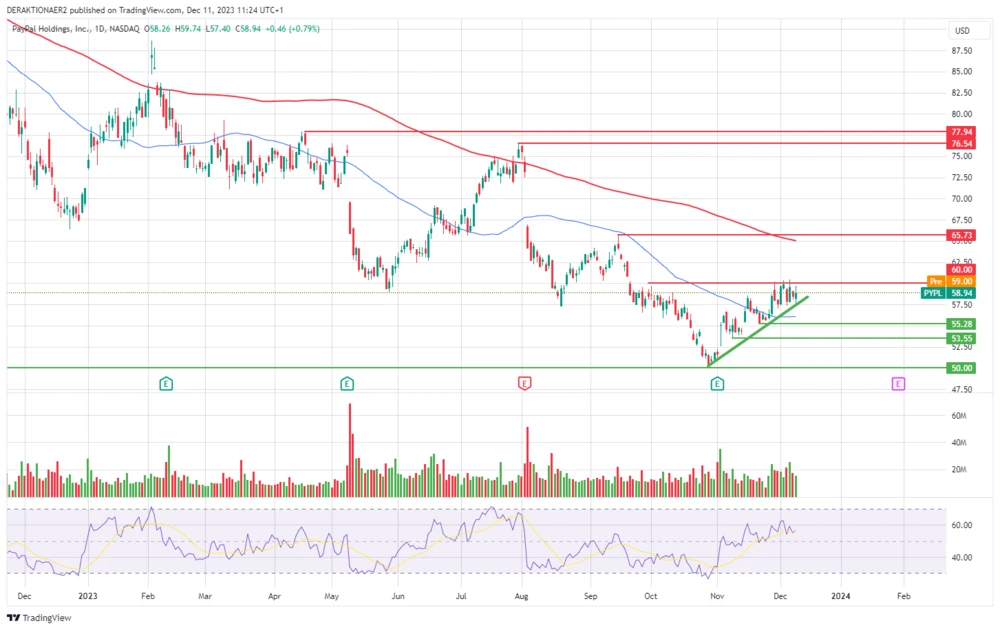This screenshot has width=1000, height=630.
Task: Click the red 65.73 price level label
Action: click(x=961, y=235)
